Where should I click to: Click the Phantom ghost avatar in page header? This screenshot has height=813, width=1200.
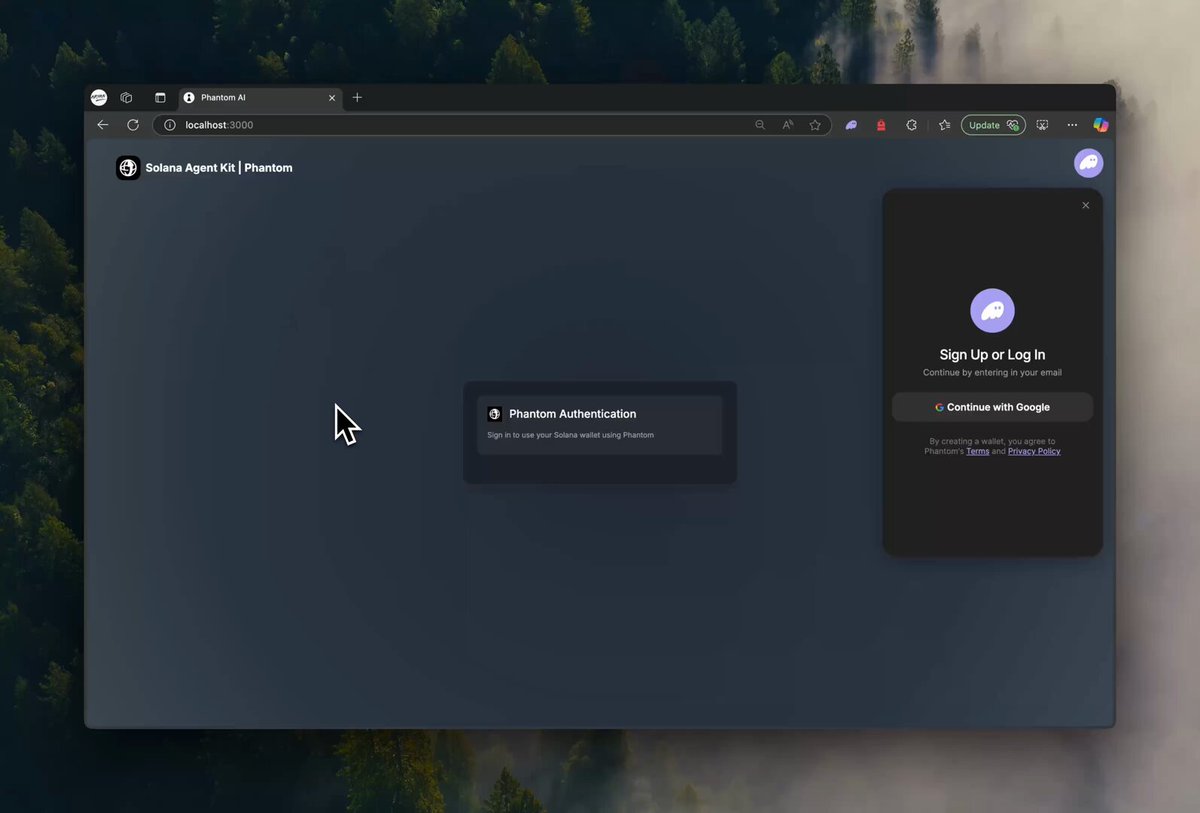[1088, 163]
